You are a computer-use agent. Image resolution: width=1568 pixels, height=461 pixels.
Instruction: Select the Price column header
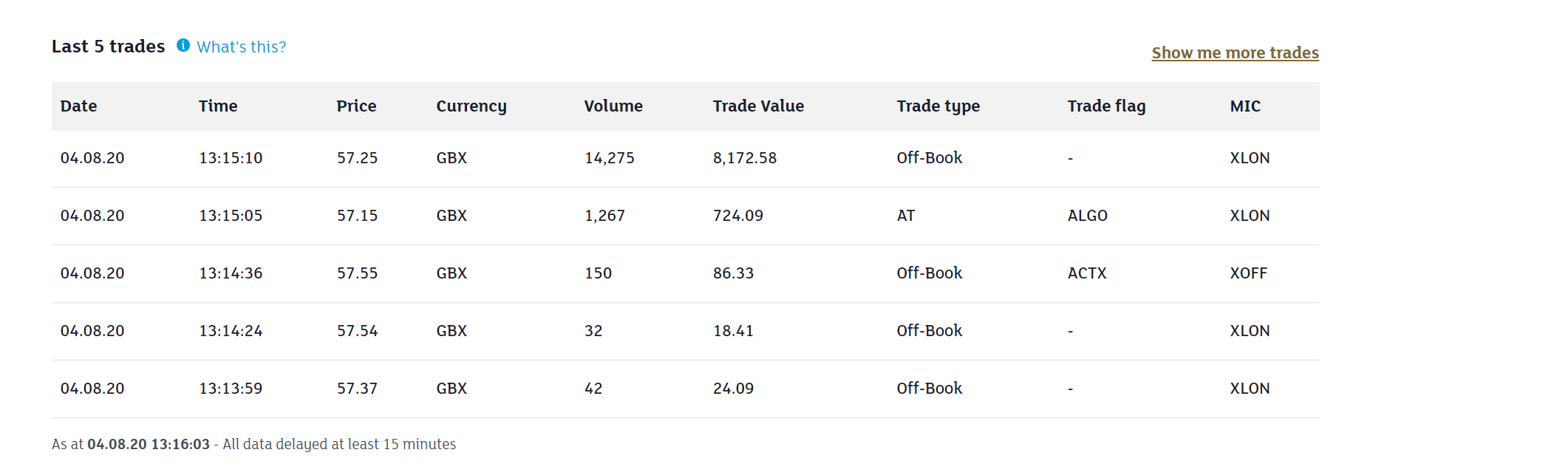356,106
